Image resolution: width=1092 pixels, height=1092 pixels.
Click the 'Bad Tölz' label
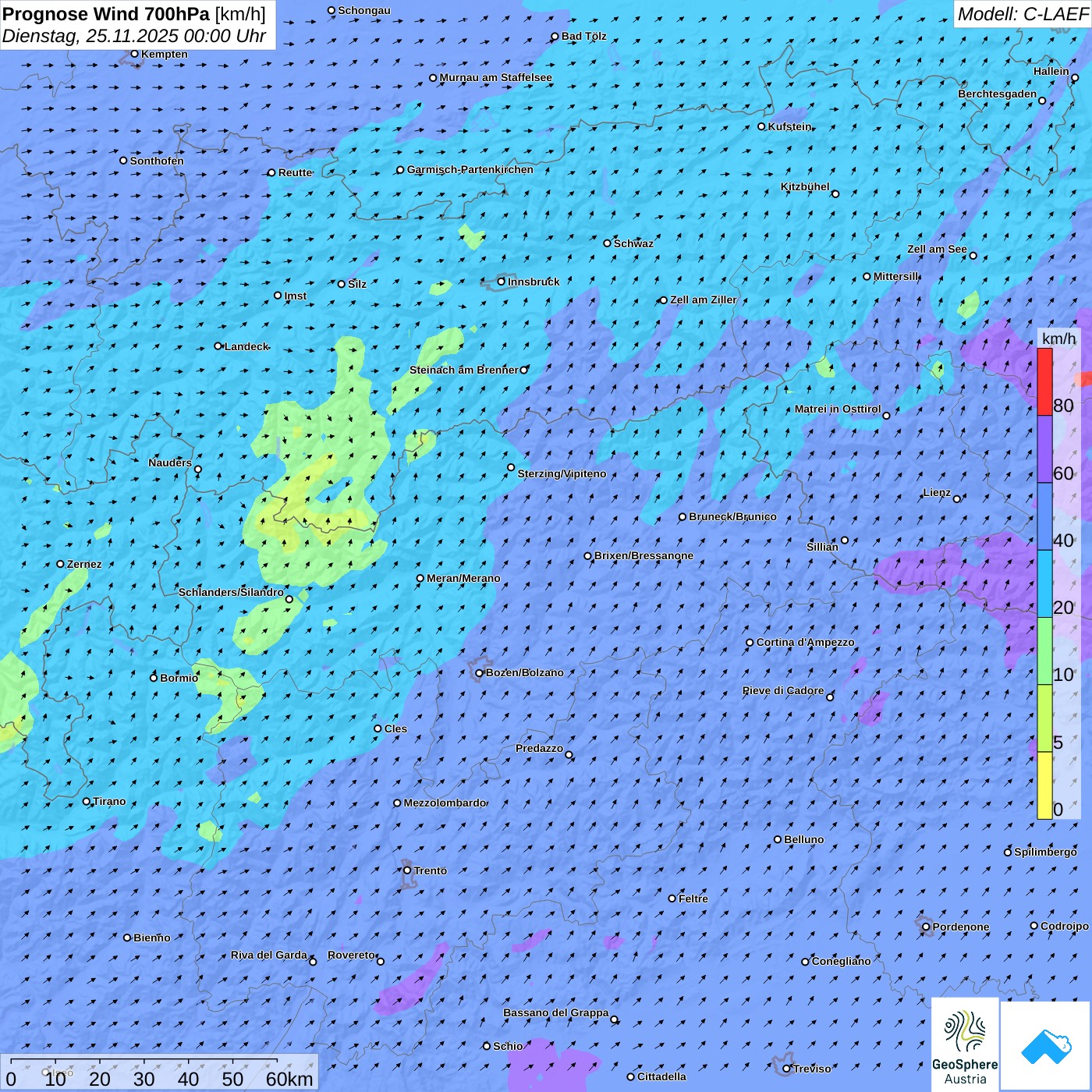point(583,36)
